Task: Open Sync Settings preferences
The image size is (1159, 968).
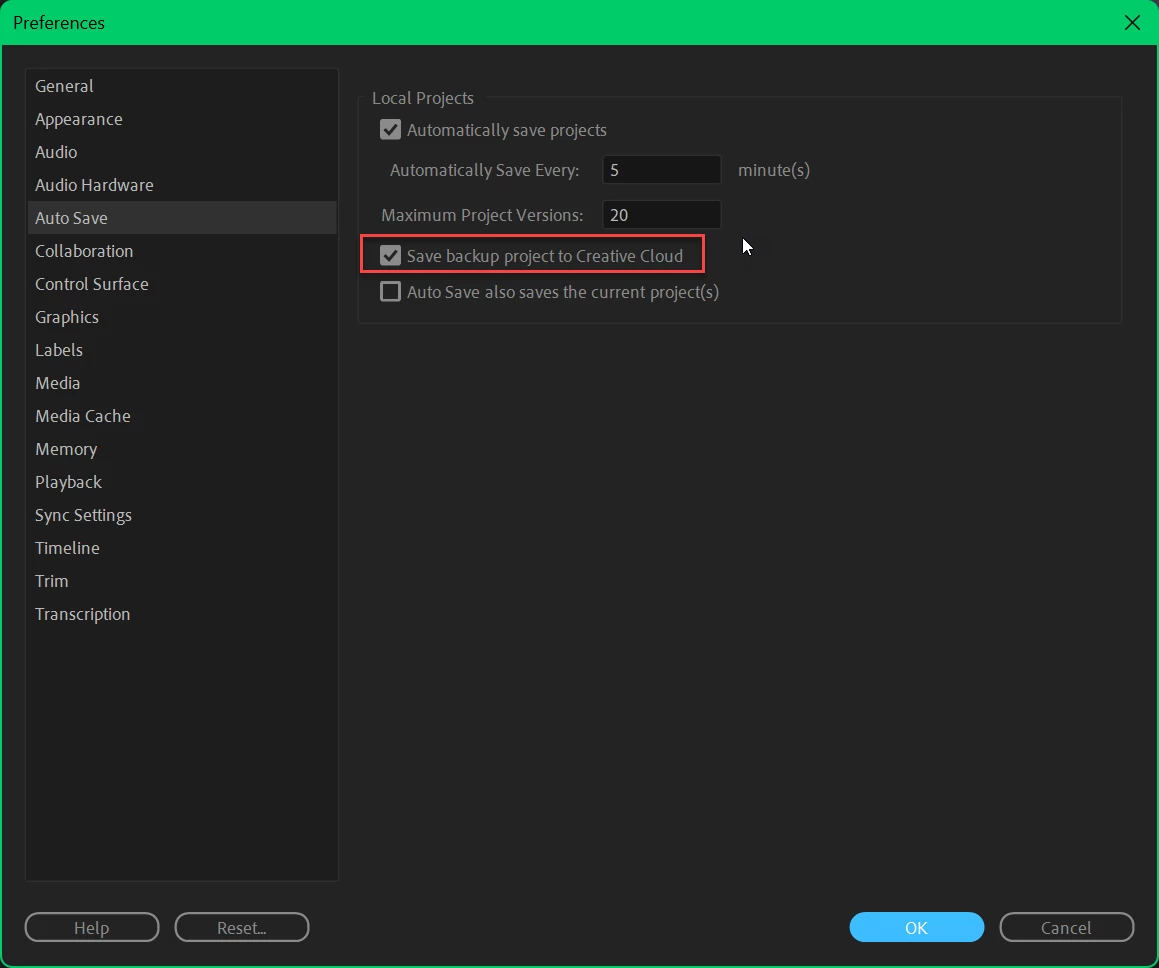Action: tap(182, 515)
